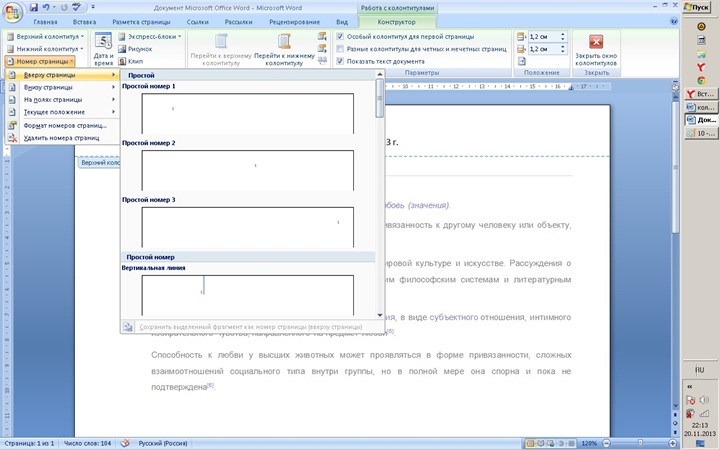This screenshot has height=450, width=720.
Task: Click the Удалить номера страниц item
Action: pyautogui.click(x=62, y=138)
